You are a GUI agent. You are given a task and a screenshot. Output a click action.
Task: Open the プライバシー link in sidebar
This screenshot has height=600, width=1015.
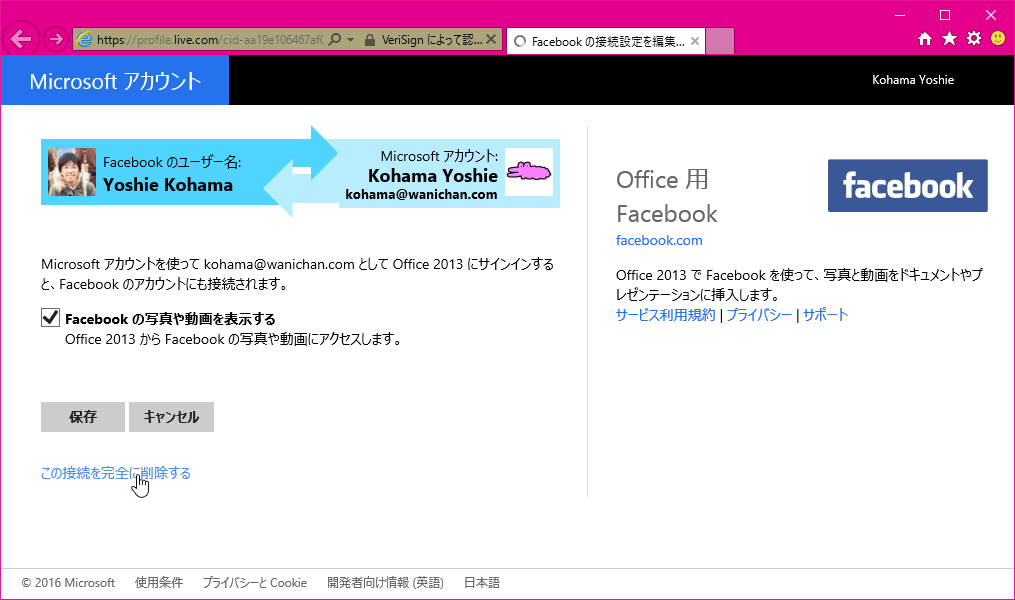click(759, 315)
